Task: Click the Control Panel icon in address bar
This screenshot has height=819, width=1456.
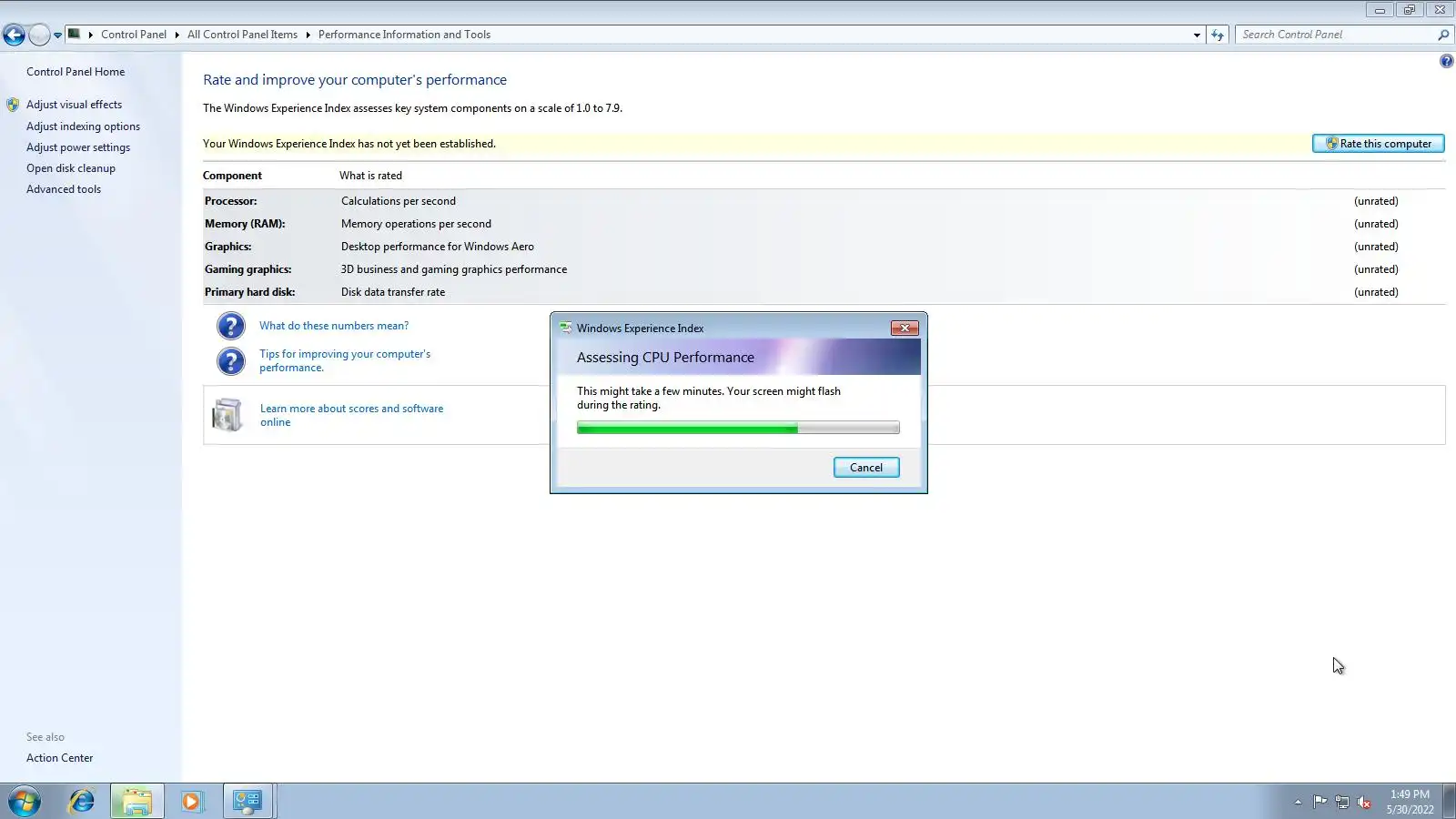Action: click(75, 35)
